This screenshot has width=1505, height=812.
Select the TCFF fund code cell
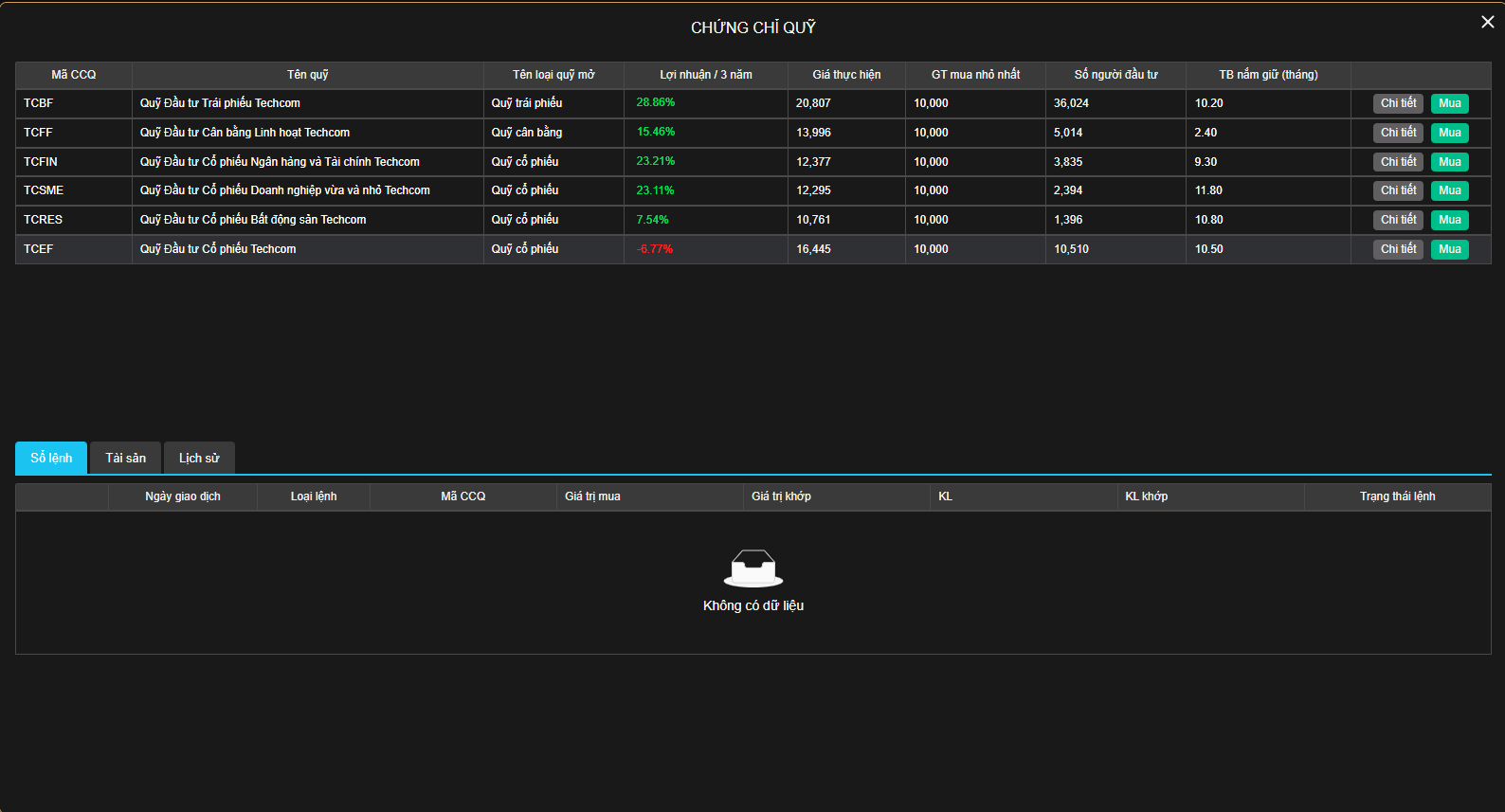(74, 133)
